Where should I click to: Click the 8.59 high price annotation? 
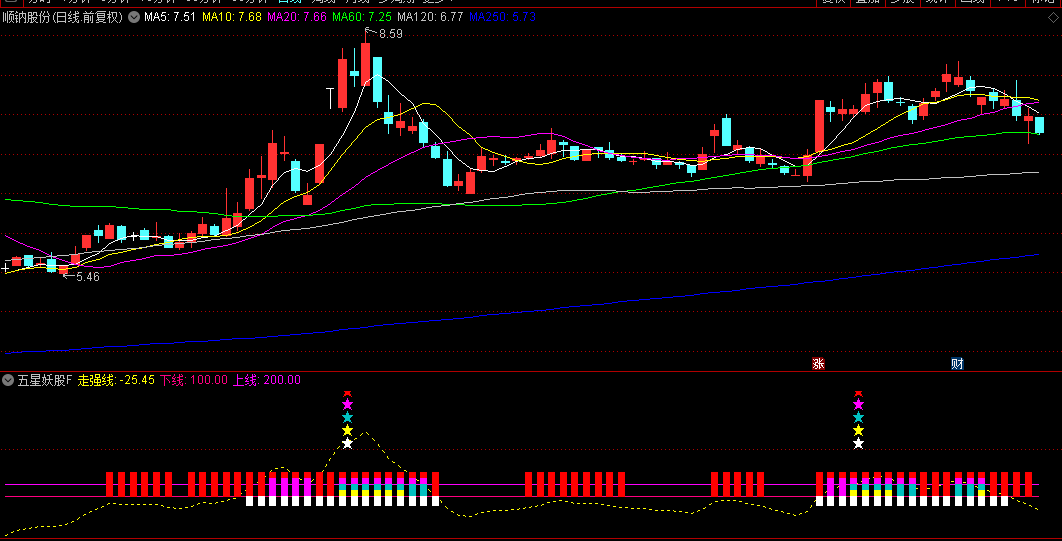click(x=390, y=34)
